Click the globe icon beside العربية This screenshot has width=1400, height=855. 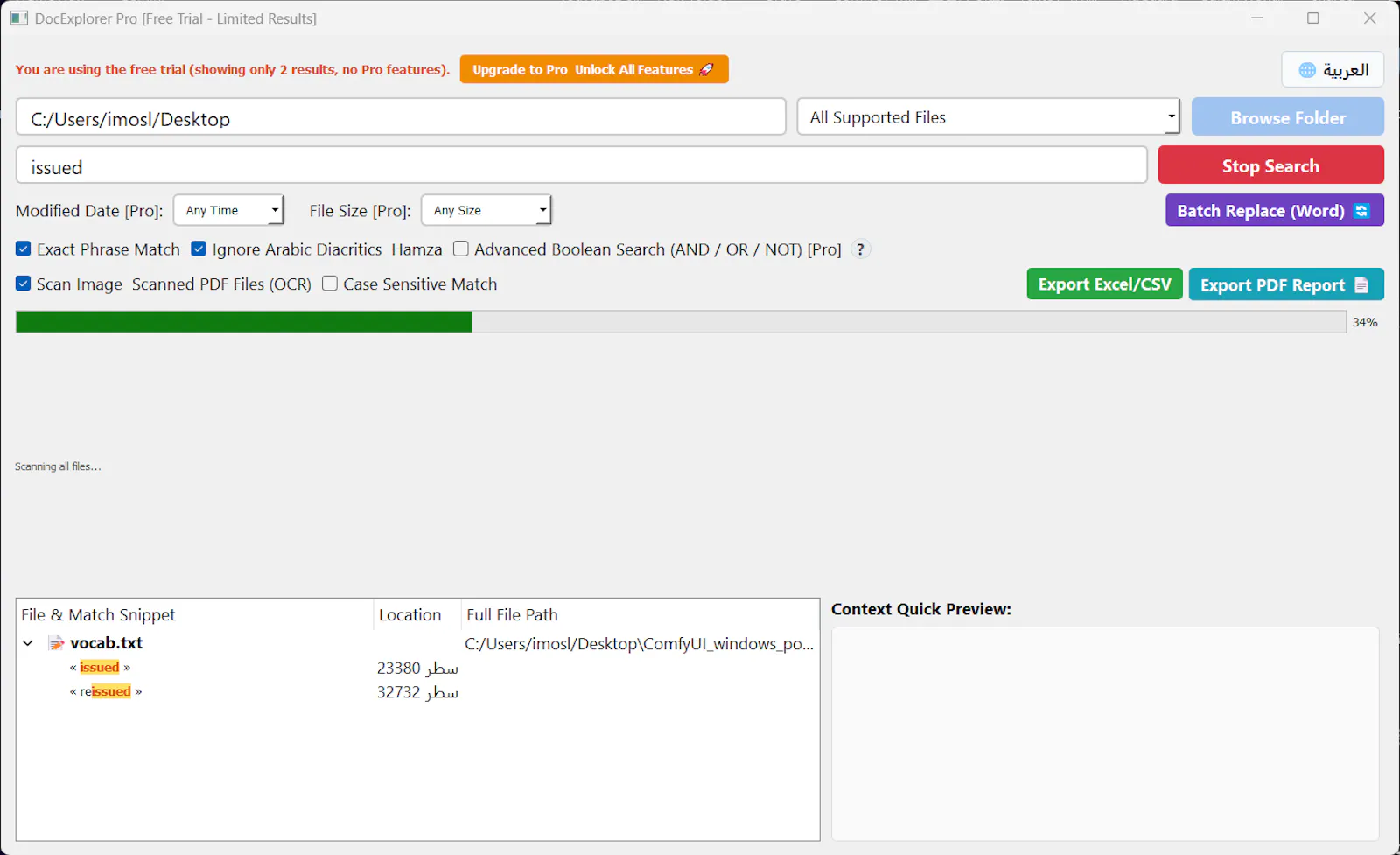[x=1307, y=70]
